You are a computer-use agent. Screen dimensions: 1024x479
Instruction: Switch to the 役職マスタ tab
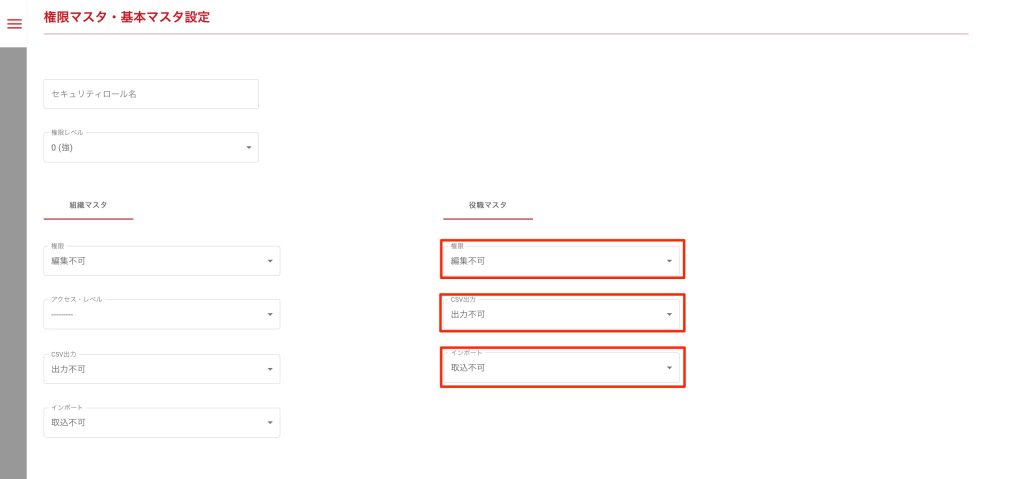tap(488, 205)
